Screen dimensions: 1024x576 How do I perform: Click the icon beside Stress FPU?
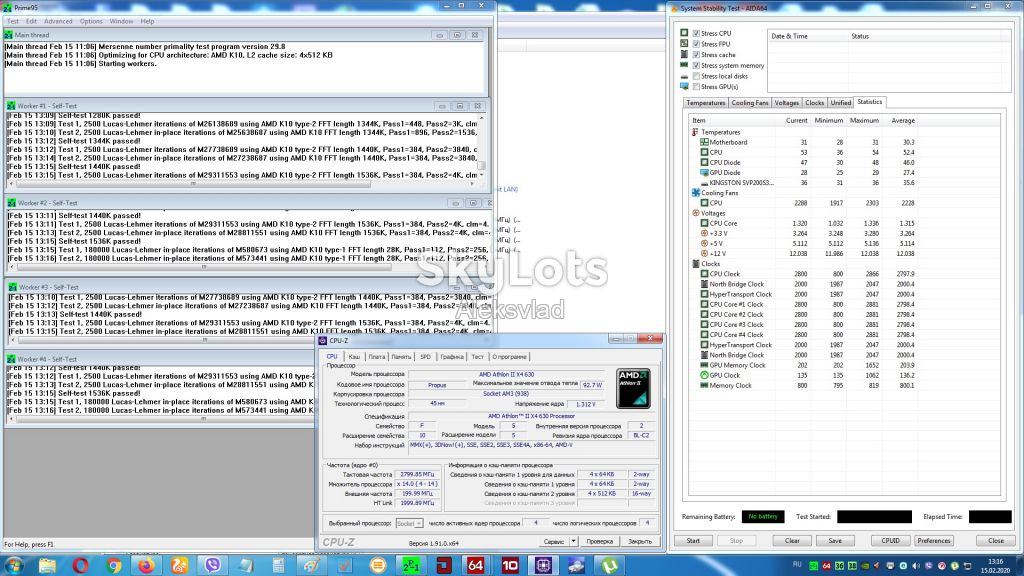pyautogui.click(x=684, y=44)
